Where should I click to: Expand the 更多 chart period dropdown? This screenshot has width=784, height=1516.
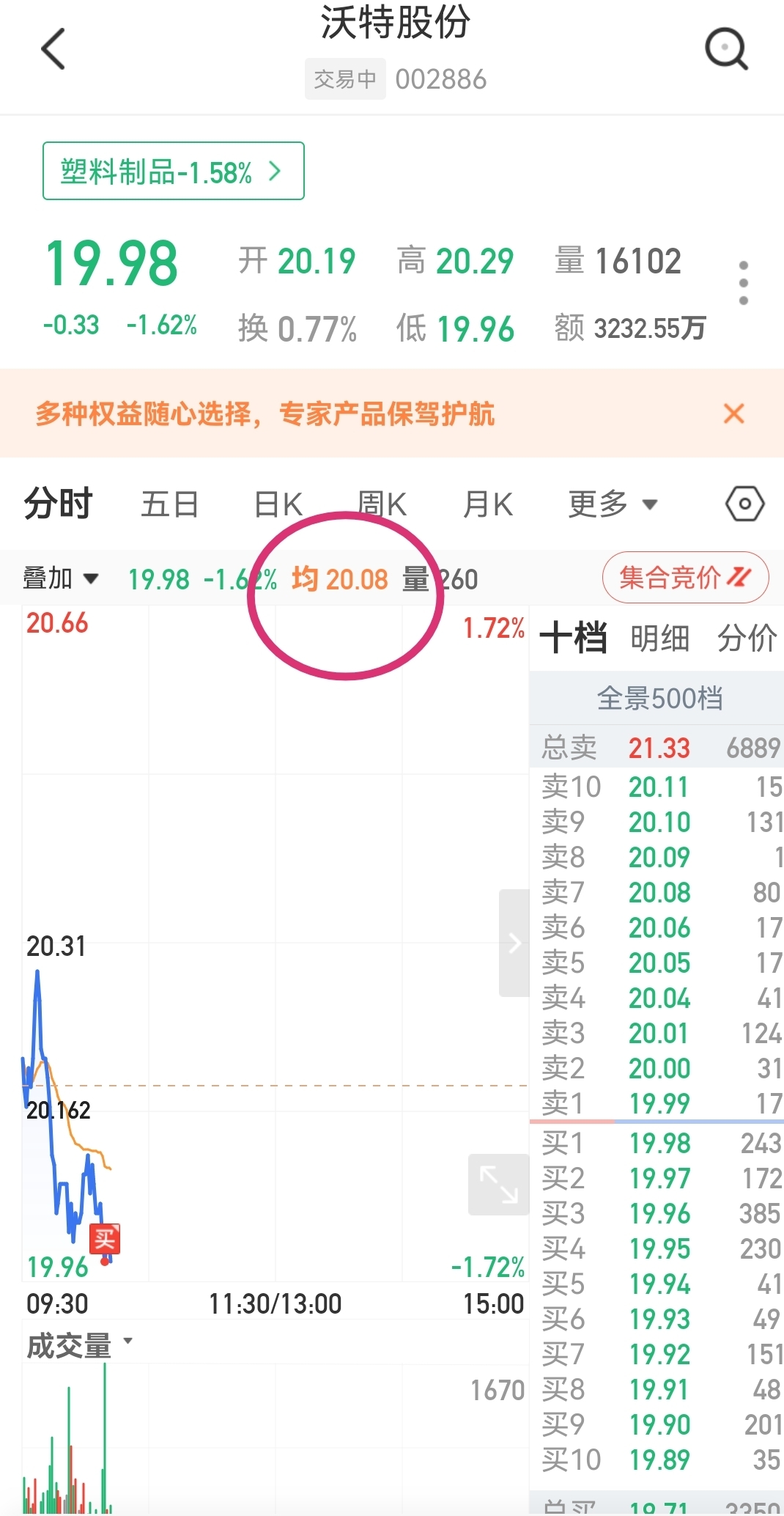coord(613,504)
